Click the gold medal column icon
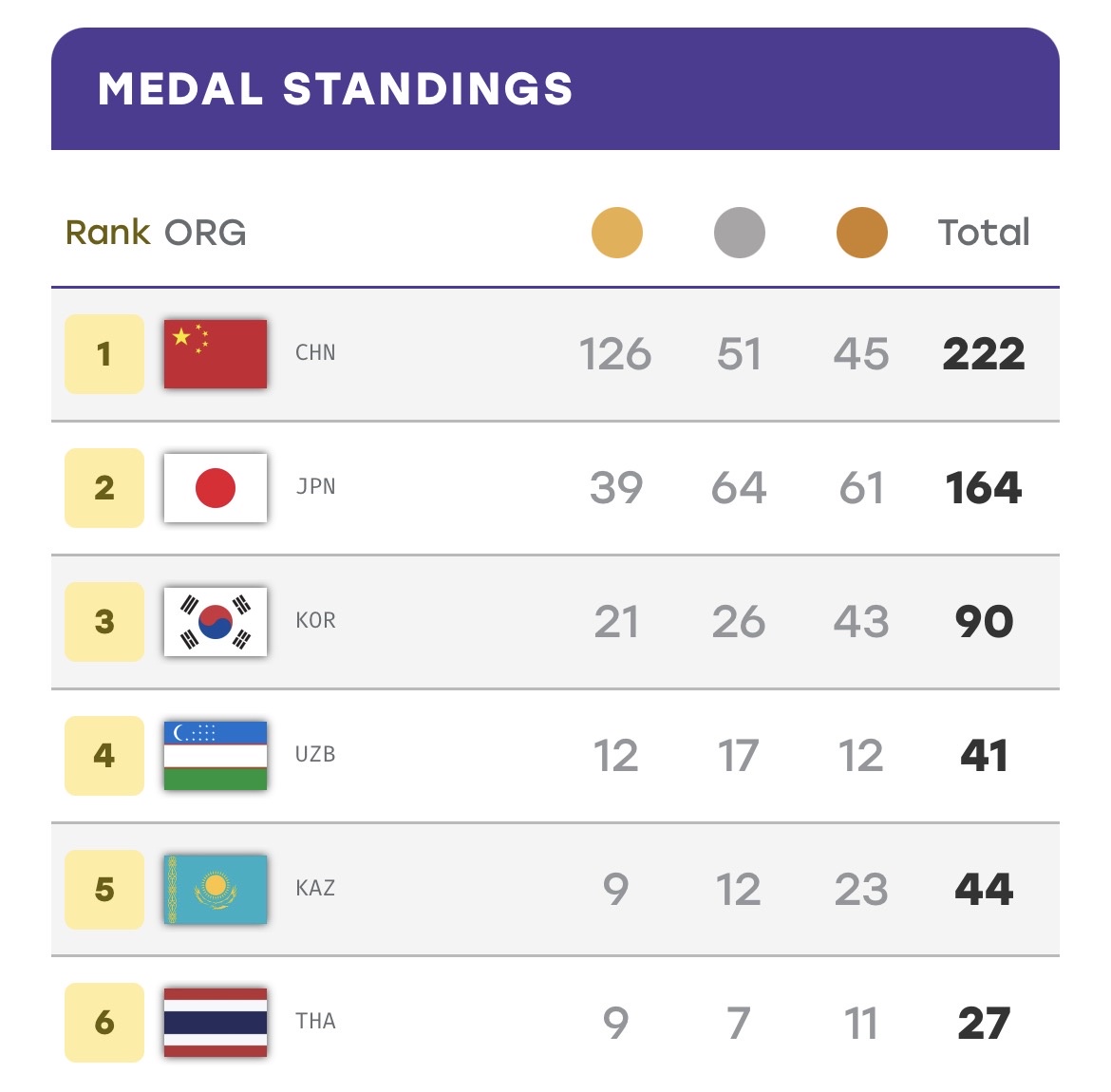This screenshot has height=1092, width=1111. [x=616, y=233]
